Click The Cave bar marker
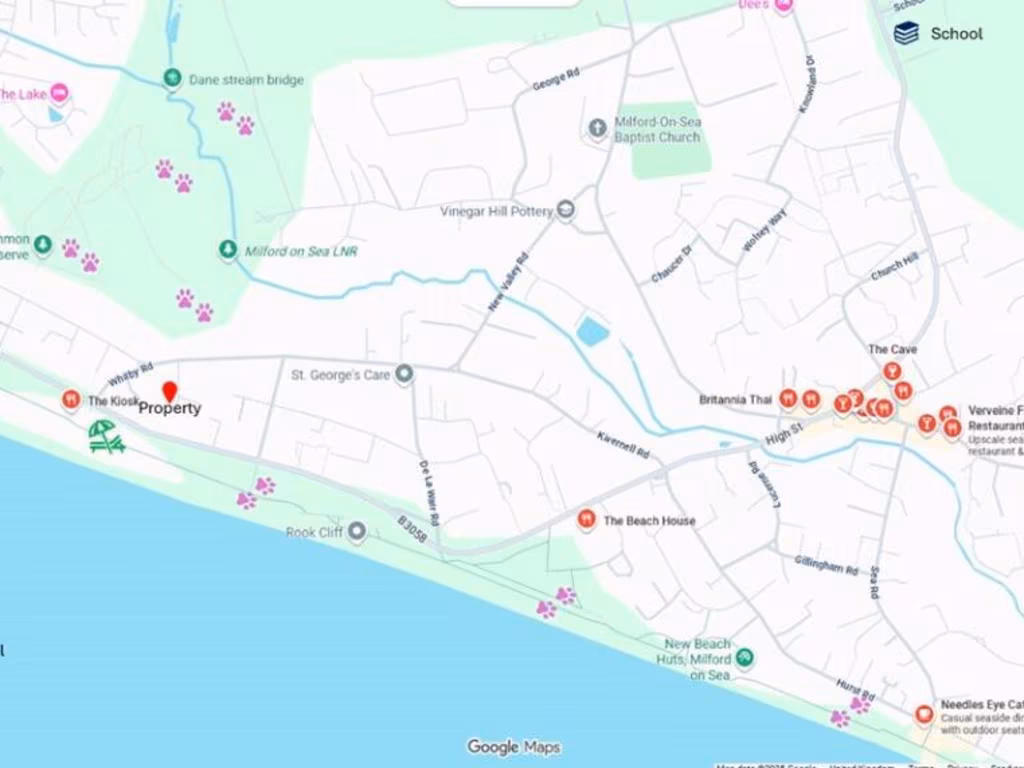This screenshot has width=1024, height=768. [892, 372]
